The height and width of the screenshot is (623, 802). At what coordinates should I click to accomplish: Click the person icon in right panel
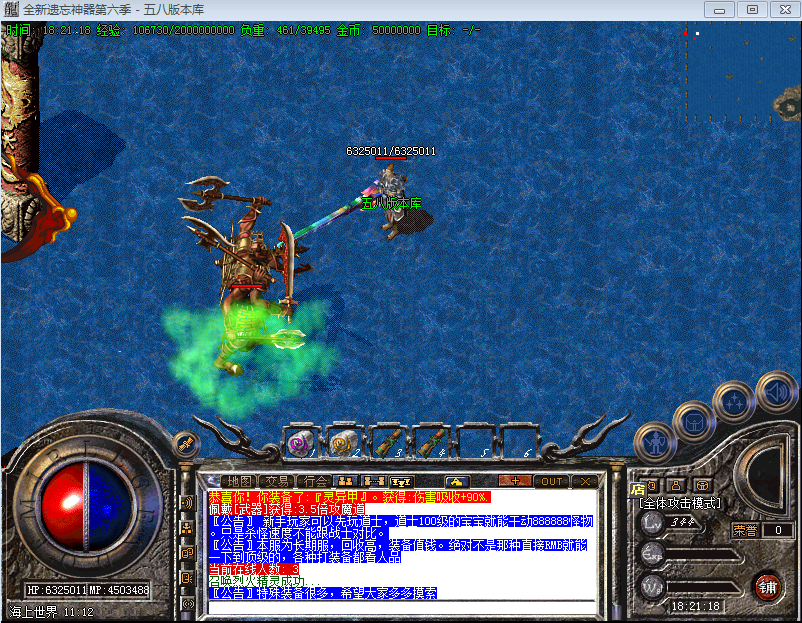pos(676,485)
